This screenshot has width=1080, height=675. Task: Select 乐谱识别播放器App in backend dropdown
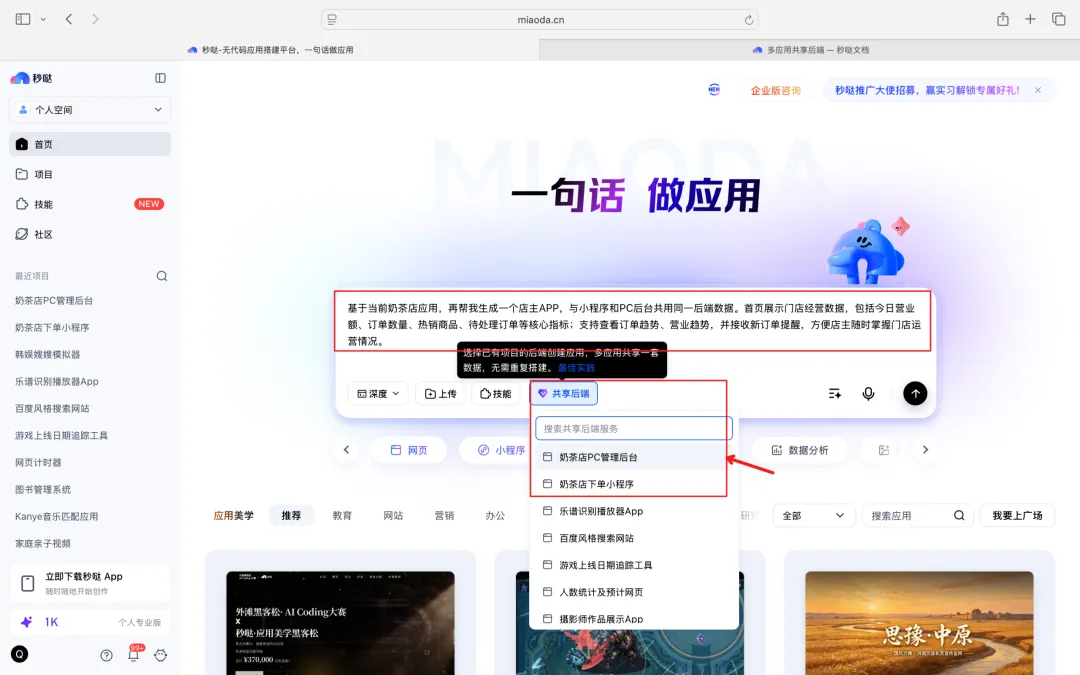pyautogui.click(x=634, y=511)
